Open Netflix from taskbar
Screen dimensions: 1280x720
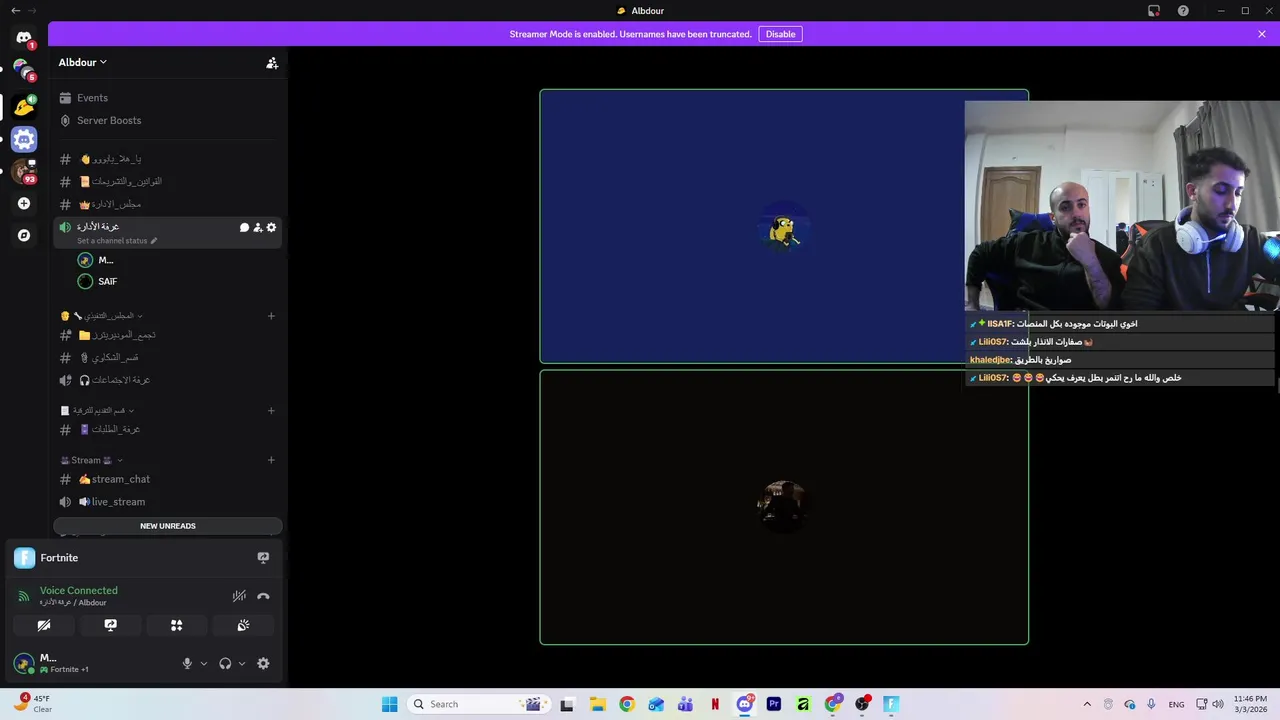pos(715,704)
